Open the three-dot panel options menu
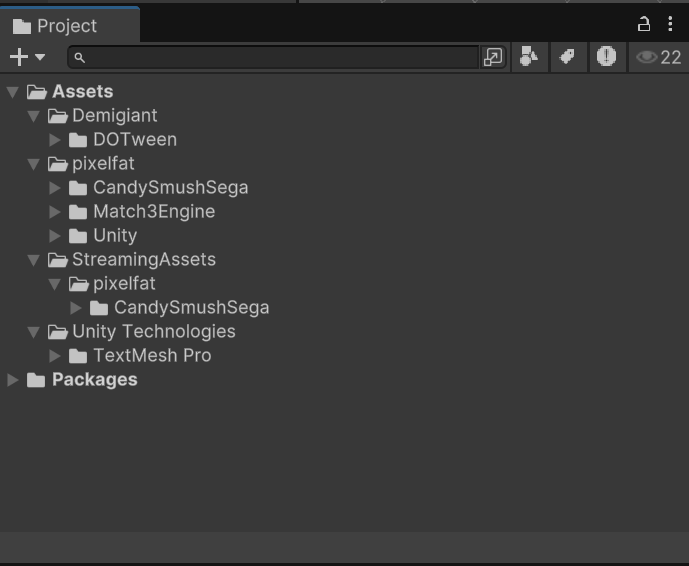The image size is (689, 566). 670,24
